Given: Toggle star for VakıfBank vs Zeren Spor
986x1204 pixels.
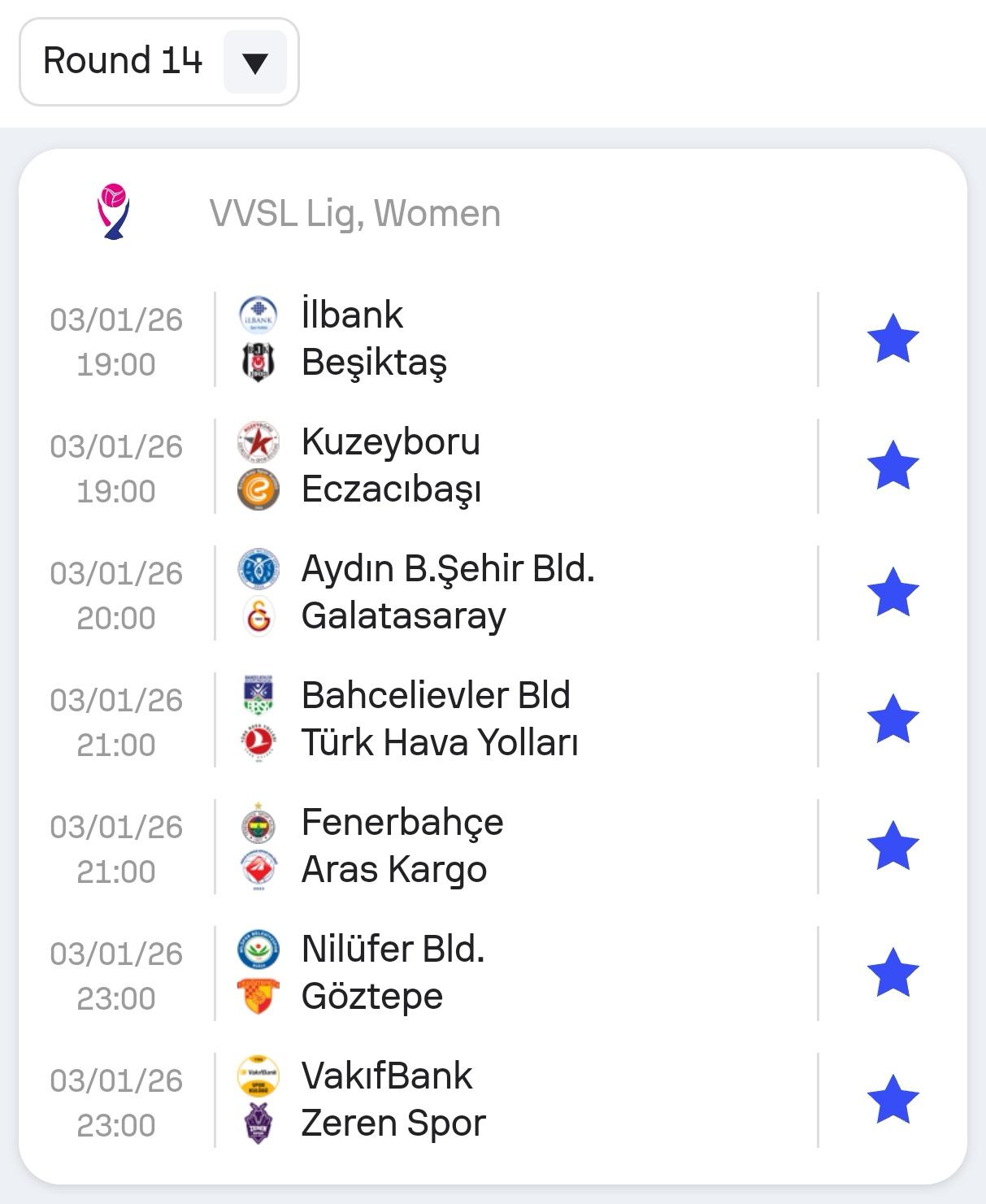Looking at the screenshot, I should (893, 1100).
